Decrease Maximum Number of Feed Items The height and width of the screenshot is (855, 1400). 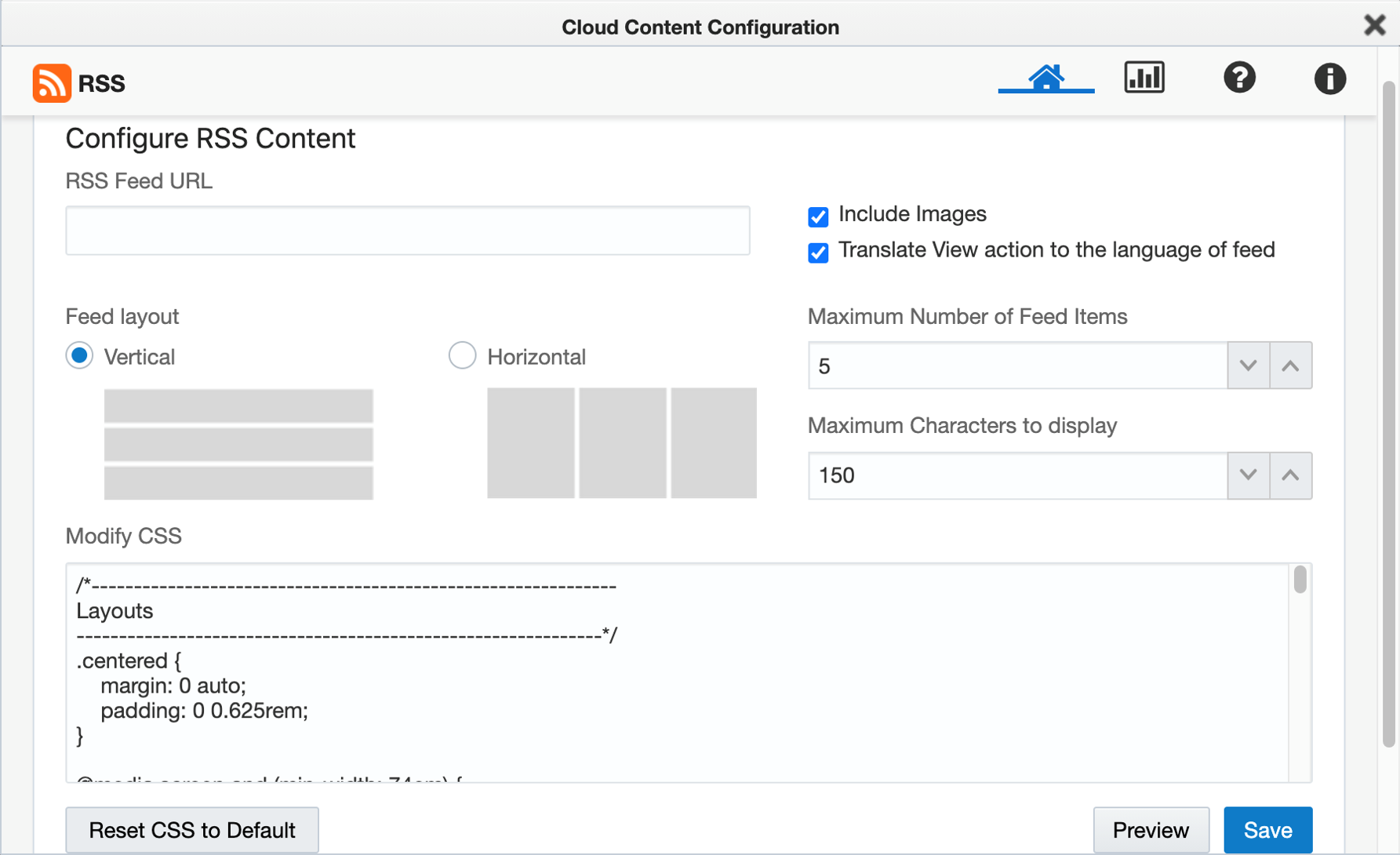coord(1248,366)
